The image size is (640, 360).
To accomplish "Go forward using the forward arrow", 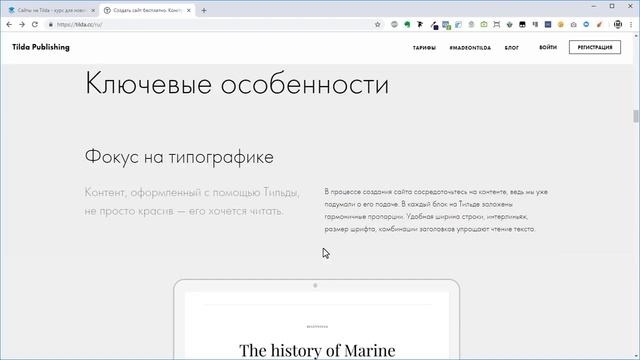I will [x=22, y=24].
